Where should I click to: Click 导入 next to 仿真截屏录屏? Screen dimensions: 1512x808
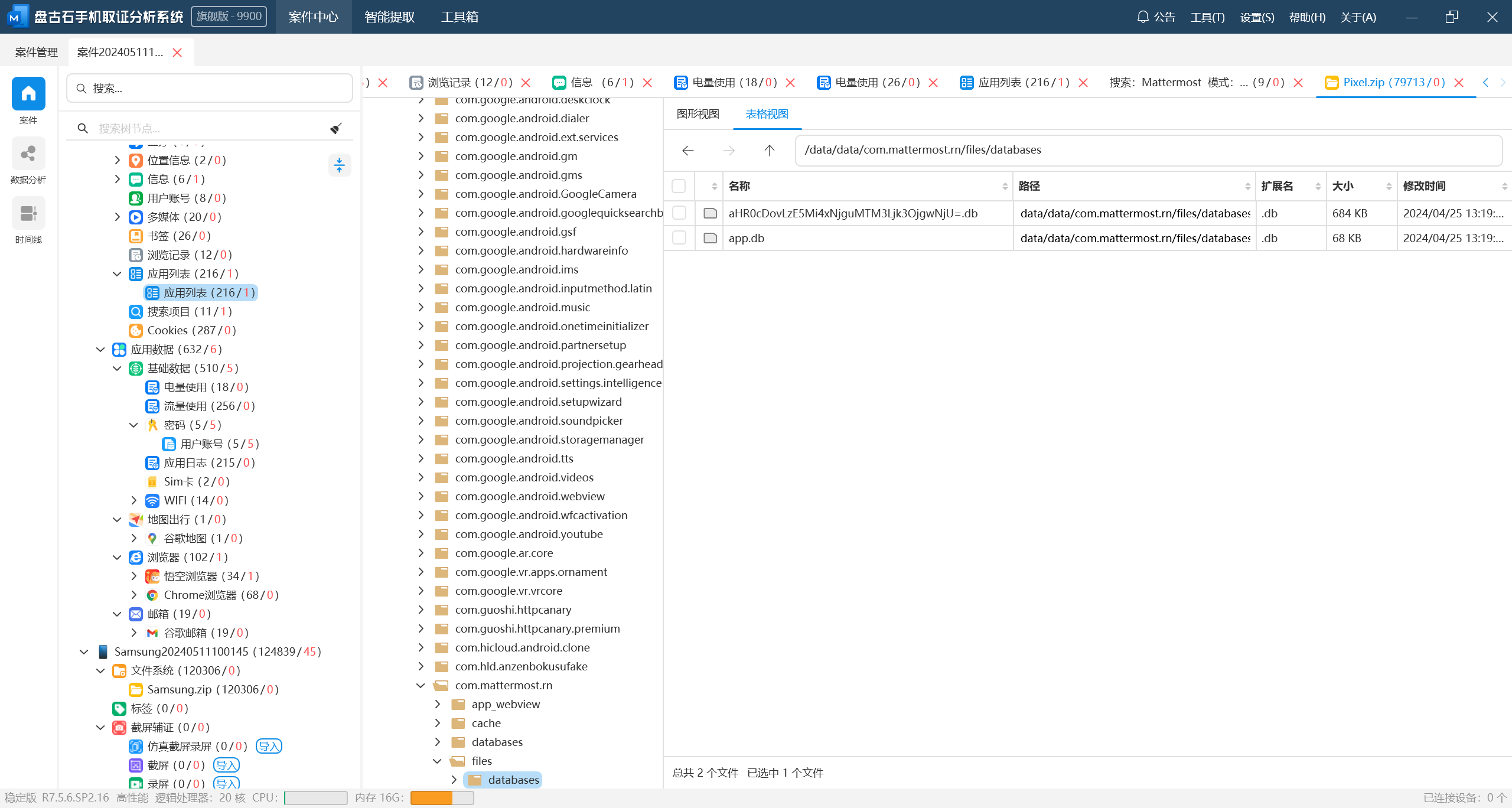pyautogui.click(x=269, y=746)
